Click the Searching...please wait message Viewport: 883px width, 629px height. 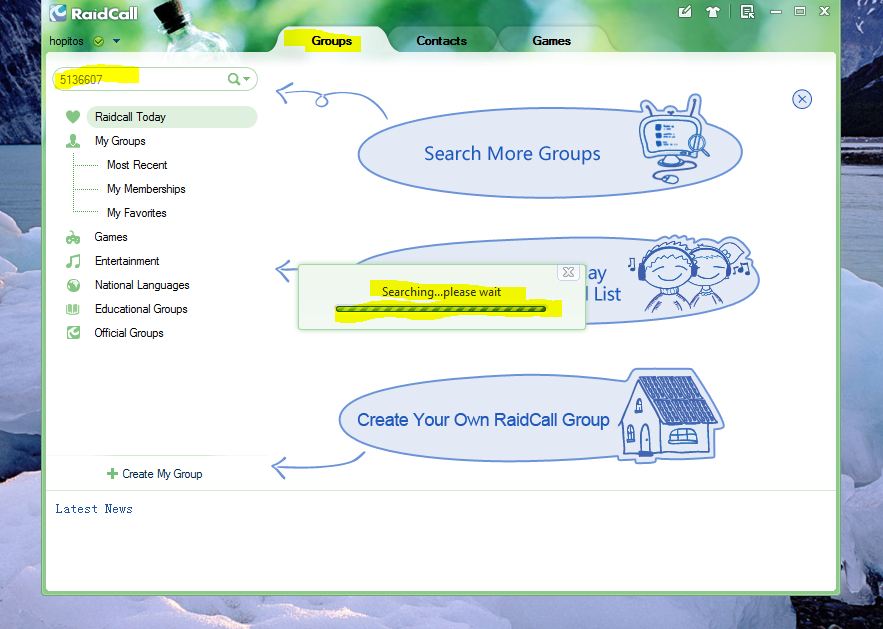pos(442,292)
